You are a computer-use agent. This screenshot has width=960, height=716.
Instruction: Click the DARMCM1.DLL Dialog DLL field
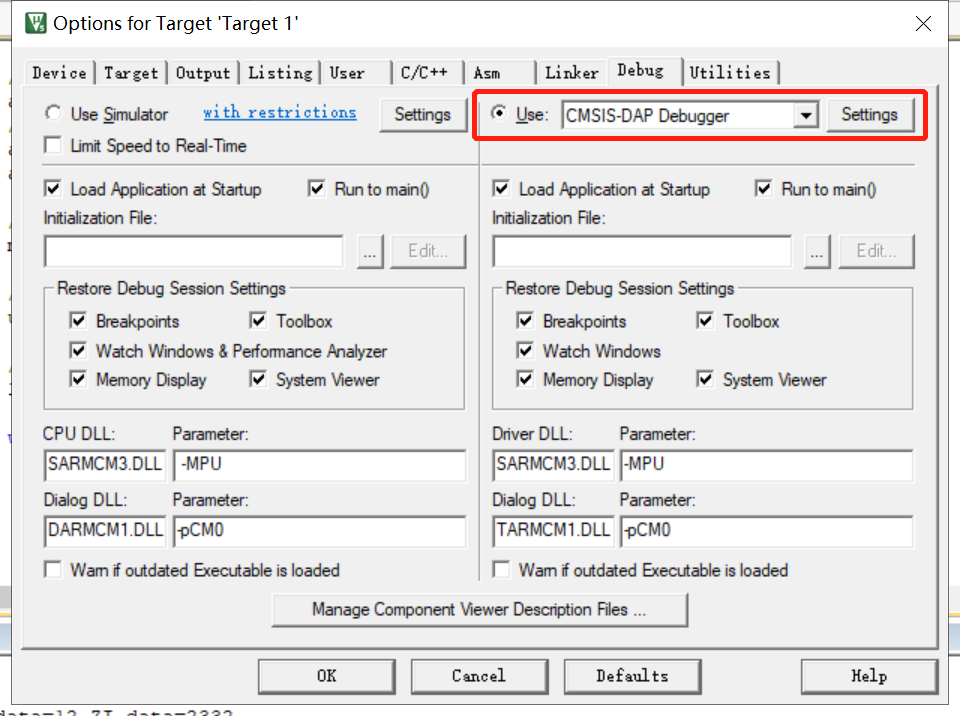coord(105,531)
